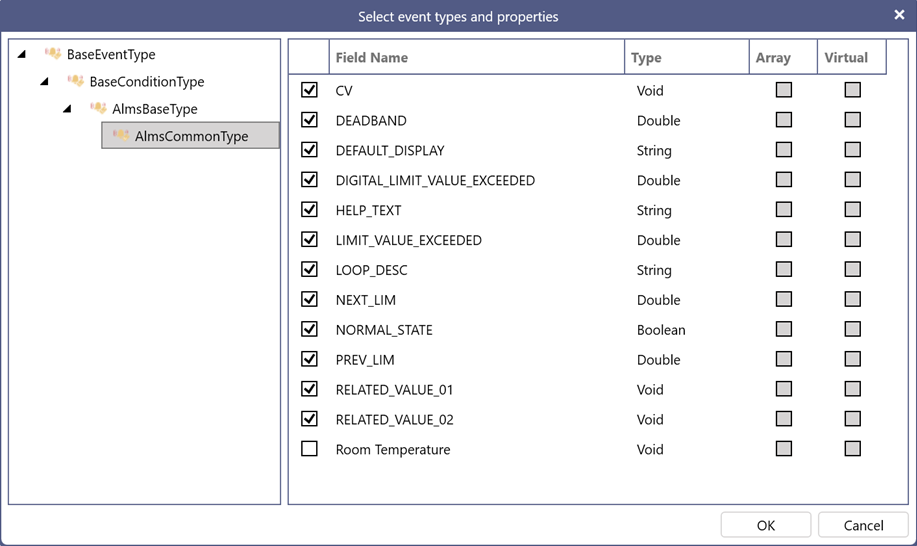Enable the Room Temperature field checkbox
This screenshot has height=546, width=917.
pos(309,448)
